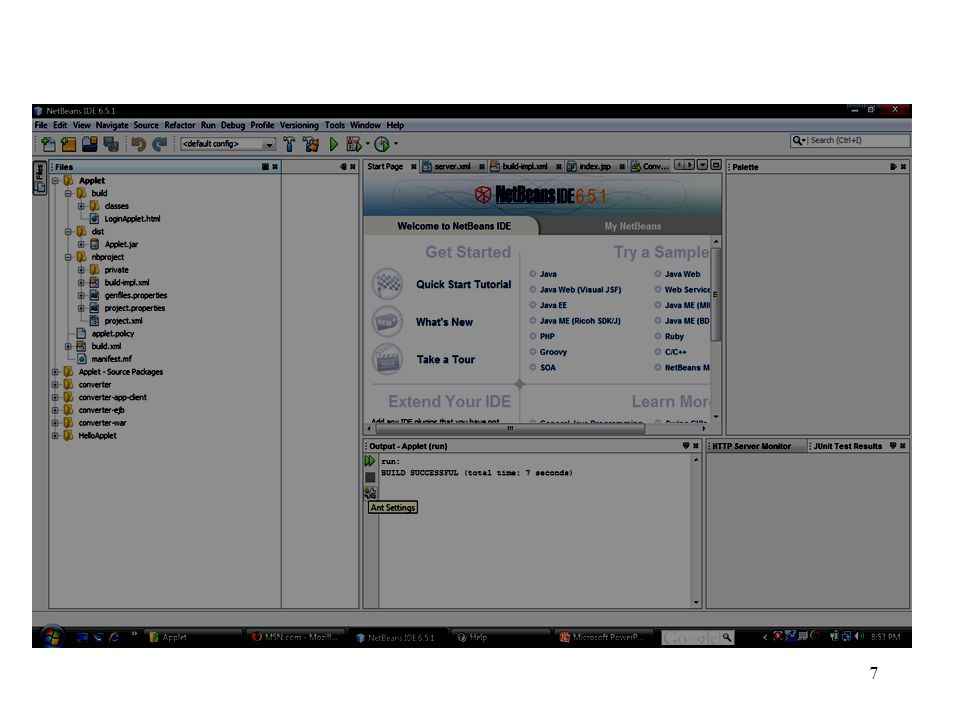Minimize the Files panel
960x720 pixels.
265,167
